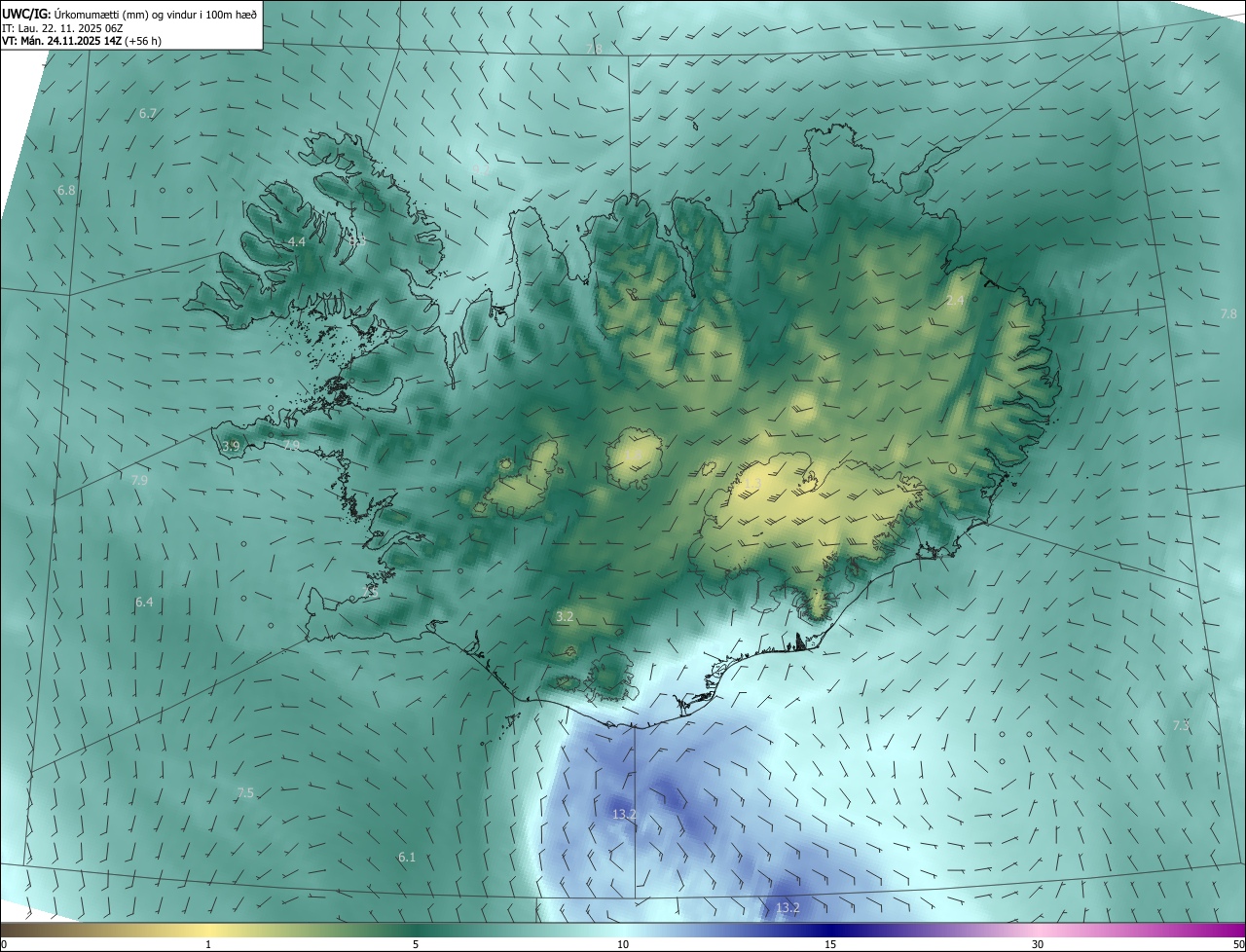Click the colorbar tick label 15
Image resolution: width=1246 pixels, height=952 pixels.
coord(830,944)
